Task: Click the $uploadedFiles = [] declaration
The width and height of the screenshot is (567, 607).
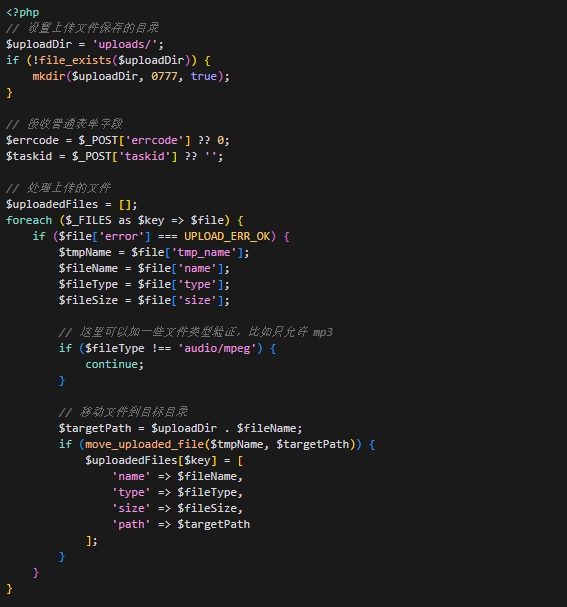Action: click(71, 204)
